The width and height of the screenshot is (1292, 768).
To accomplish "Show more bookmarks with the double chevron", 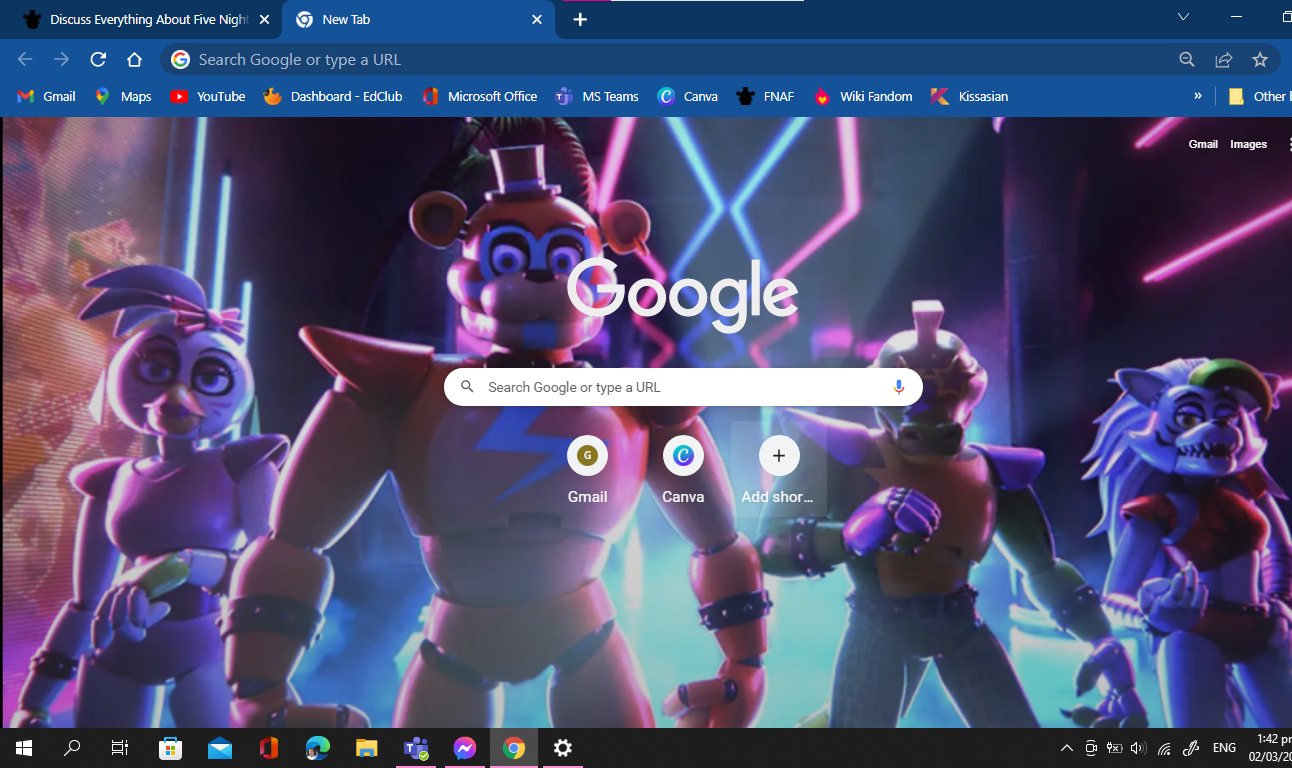I will point(1198,97).
